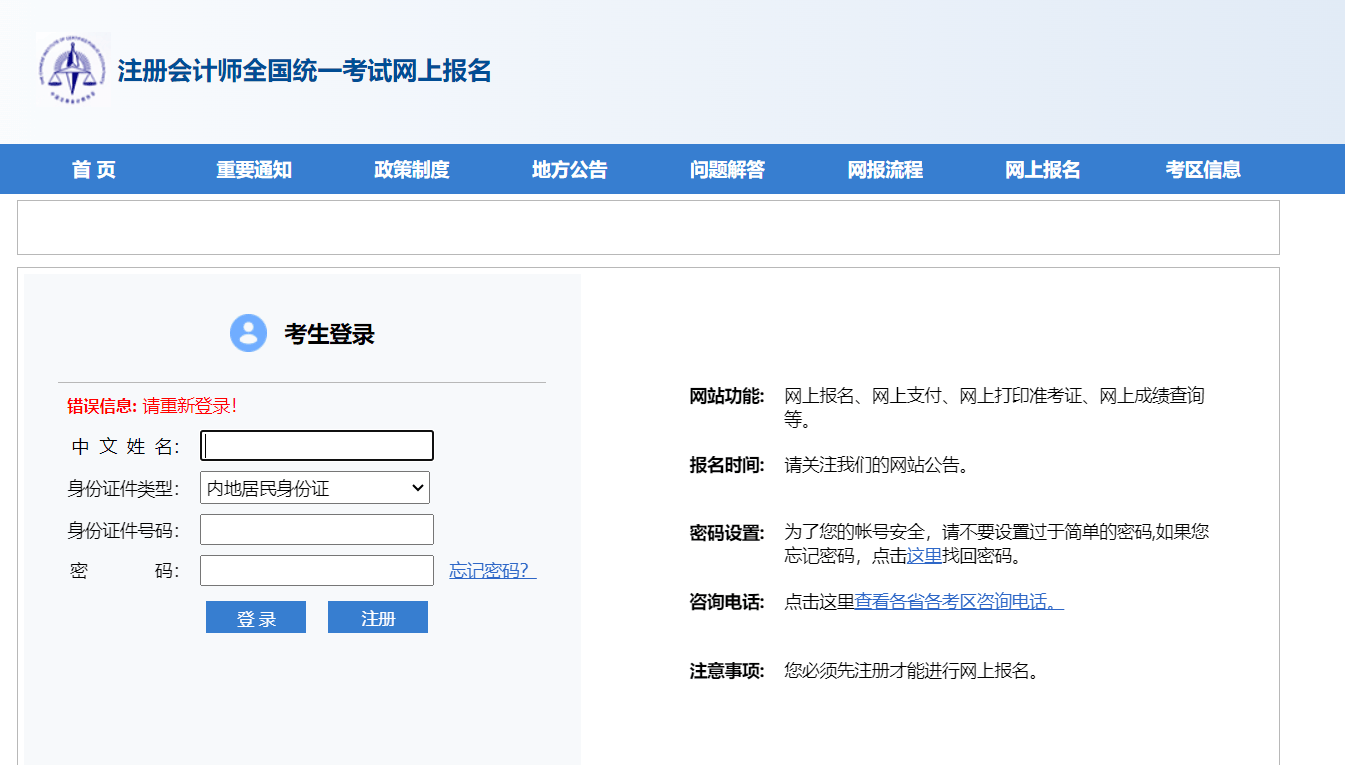Navigate to 地方公告 page

point(567,169)
